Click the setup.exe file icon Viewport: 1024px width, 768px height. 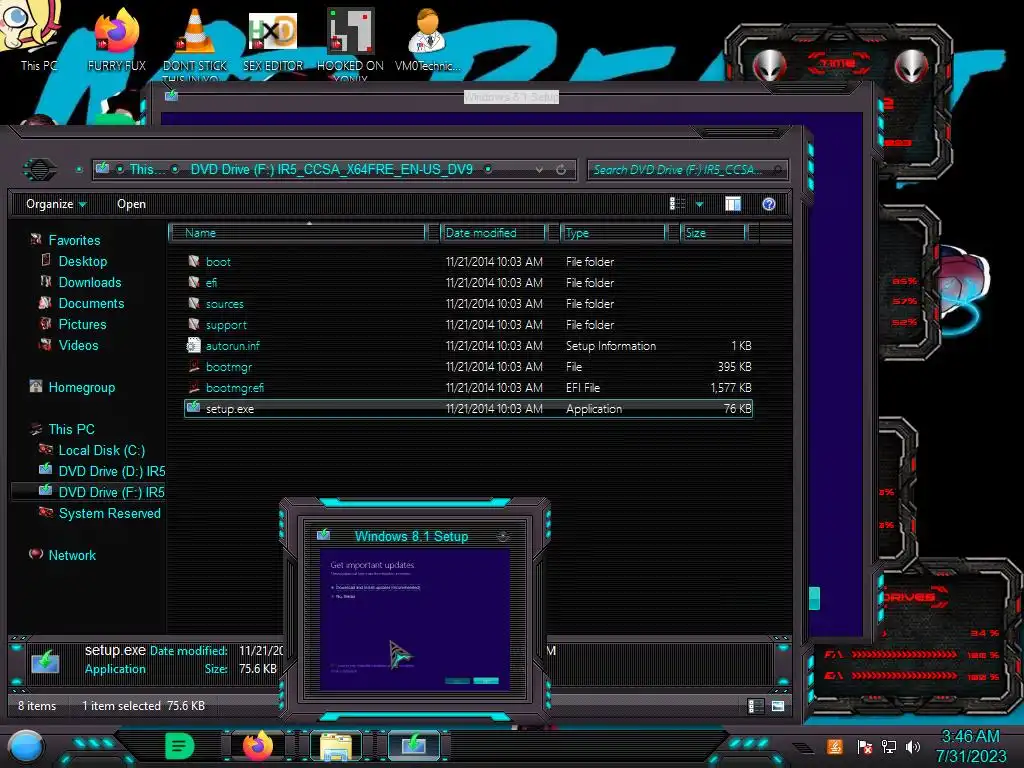(x=193, y=408)
